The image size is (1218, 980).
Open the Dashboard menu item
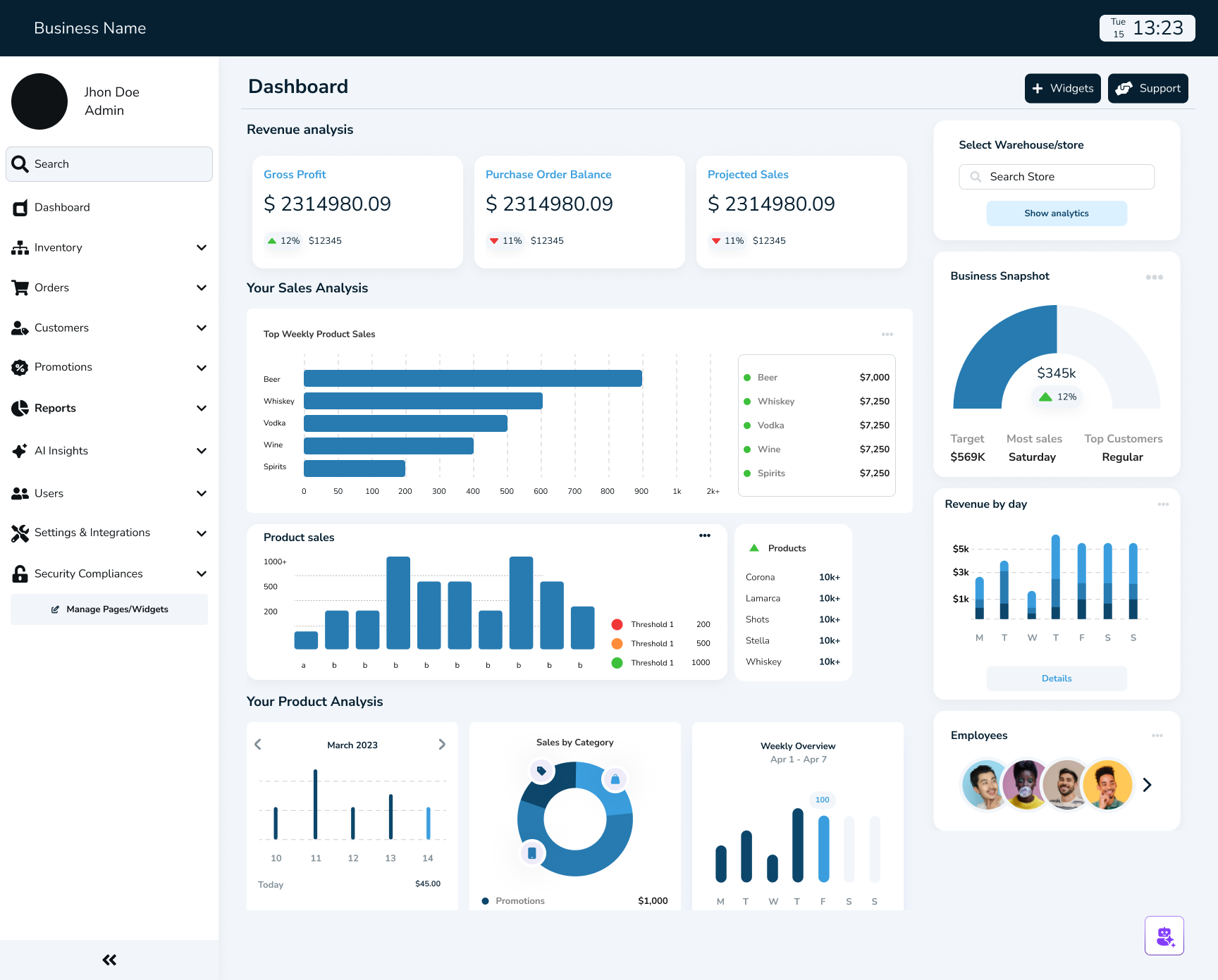(62, 208)
